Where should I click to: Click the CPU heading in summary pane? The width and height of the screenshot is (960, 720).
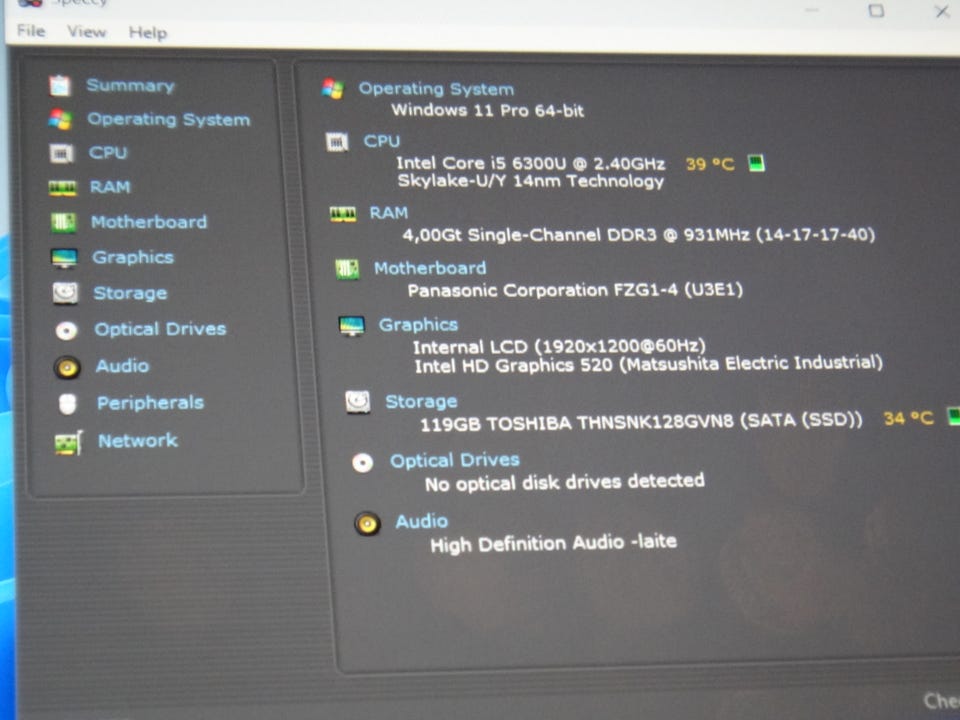381,141
